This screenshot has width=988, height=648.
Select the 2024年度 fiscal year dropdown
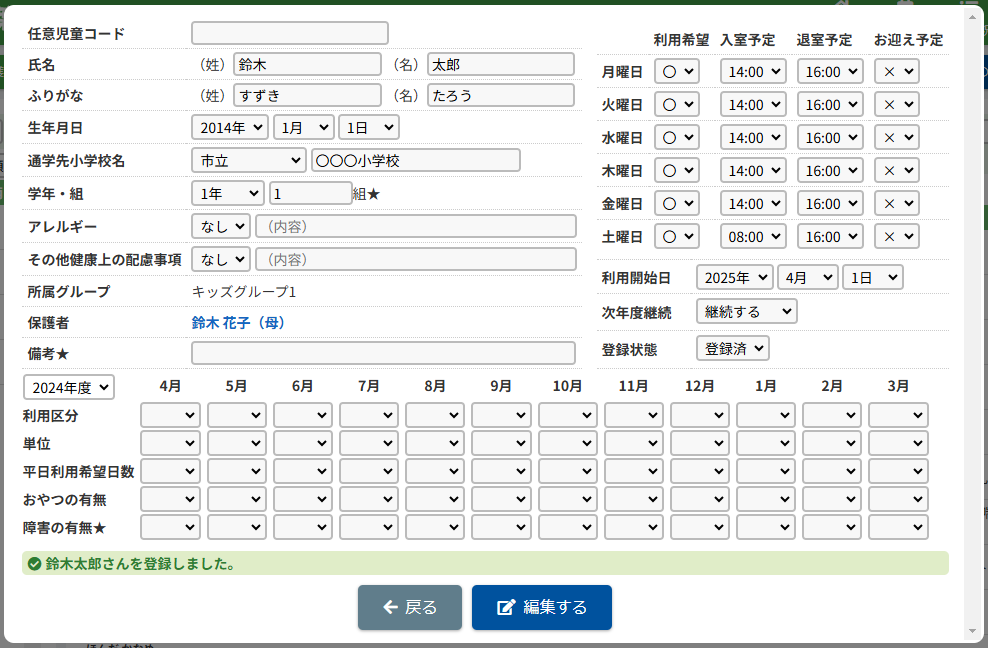(x=68, y=387)
